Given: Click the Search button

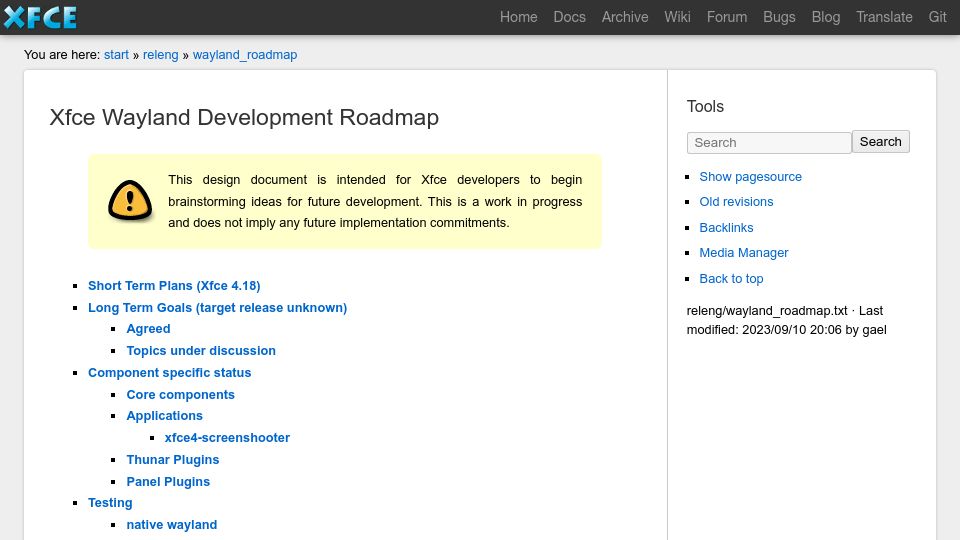Looking at the screenshot, I should coord(880,141).
